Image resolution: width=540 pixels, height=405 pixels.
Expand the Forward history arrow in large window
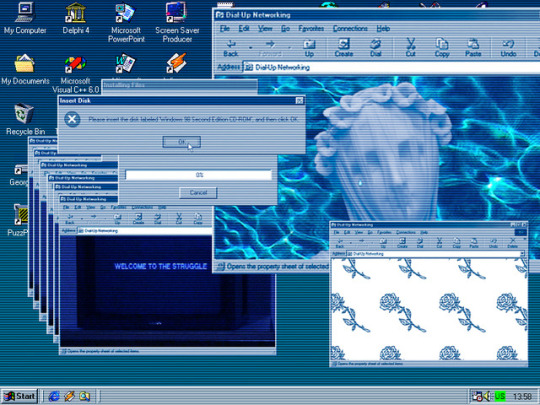tap(289, 48)
